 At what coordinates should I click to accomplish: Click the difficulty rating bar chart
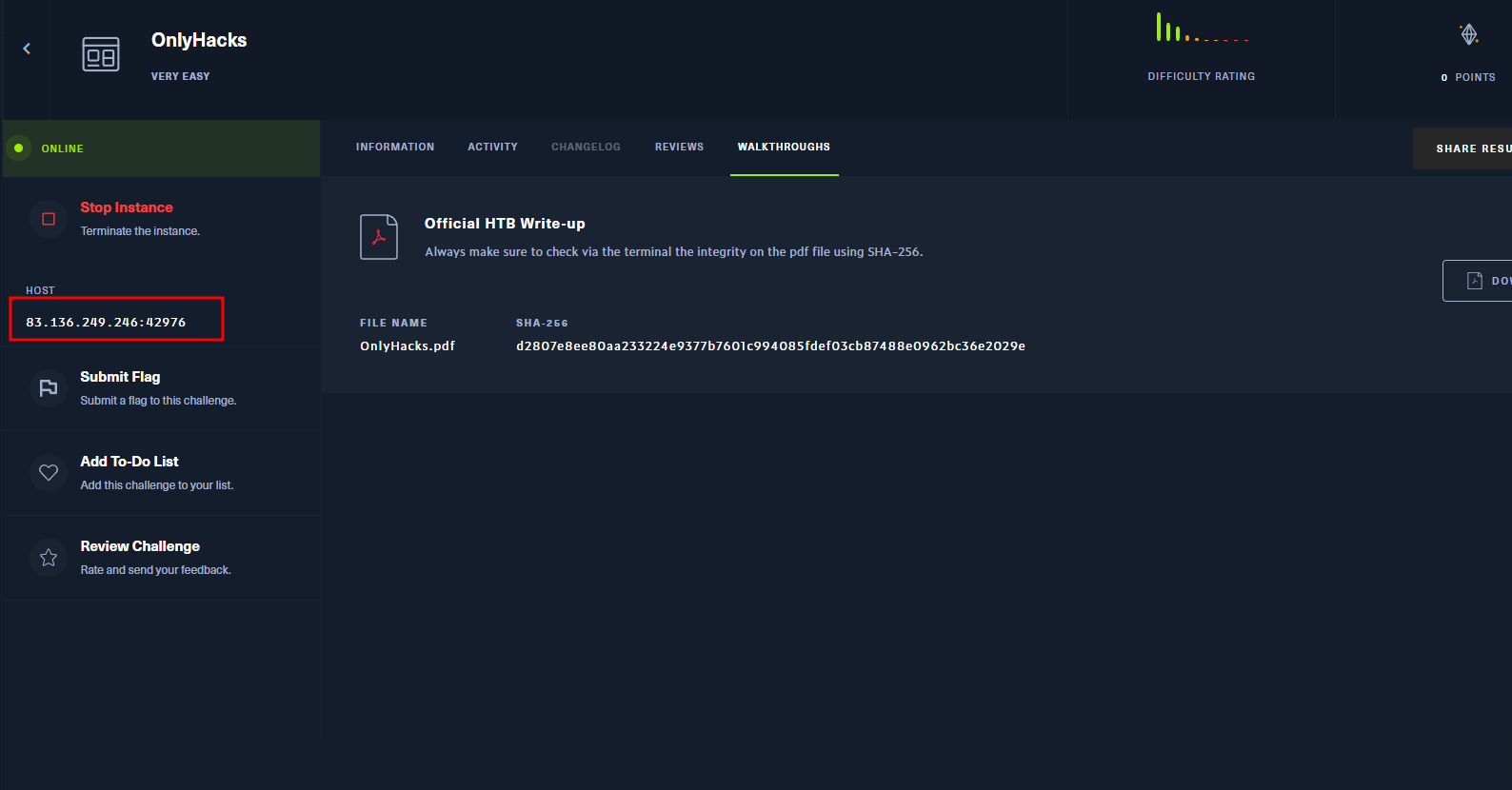[1202, 28]
